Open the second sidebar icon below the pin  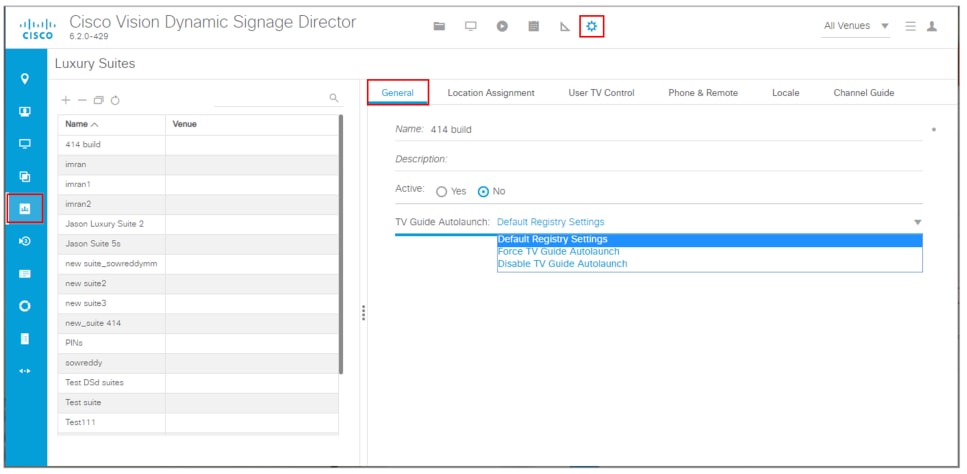click(25, 112)
